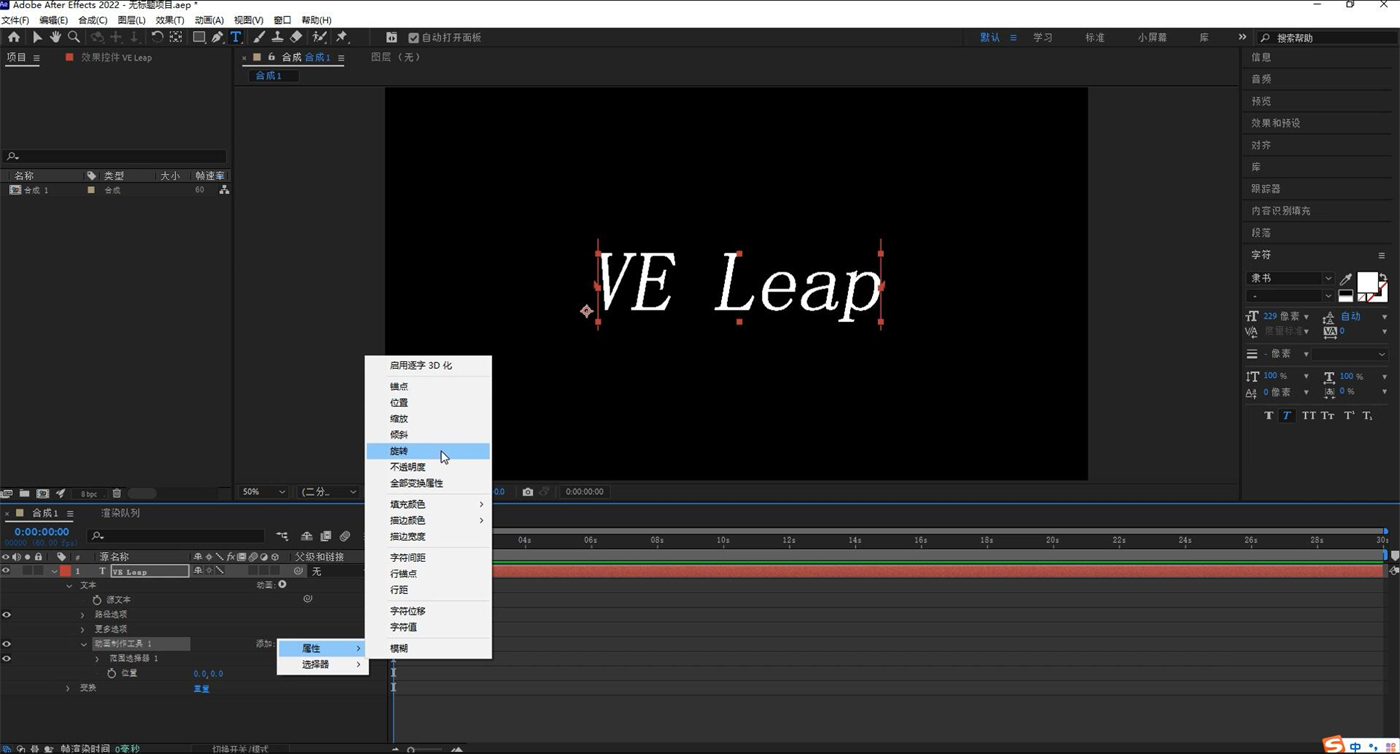Viewport: 1400px width, 754px height.
Task: Click the white fill color swatch
Action: click(x=1366, y=282)
